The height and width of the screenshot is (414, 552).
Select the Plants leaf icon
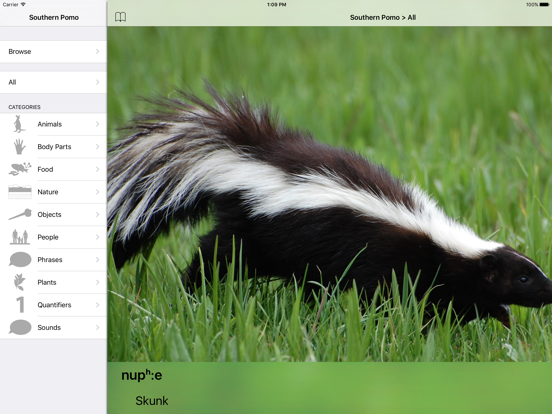pyautogui.click(x=19, y=282)
